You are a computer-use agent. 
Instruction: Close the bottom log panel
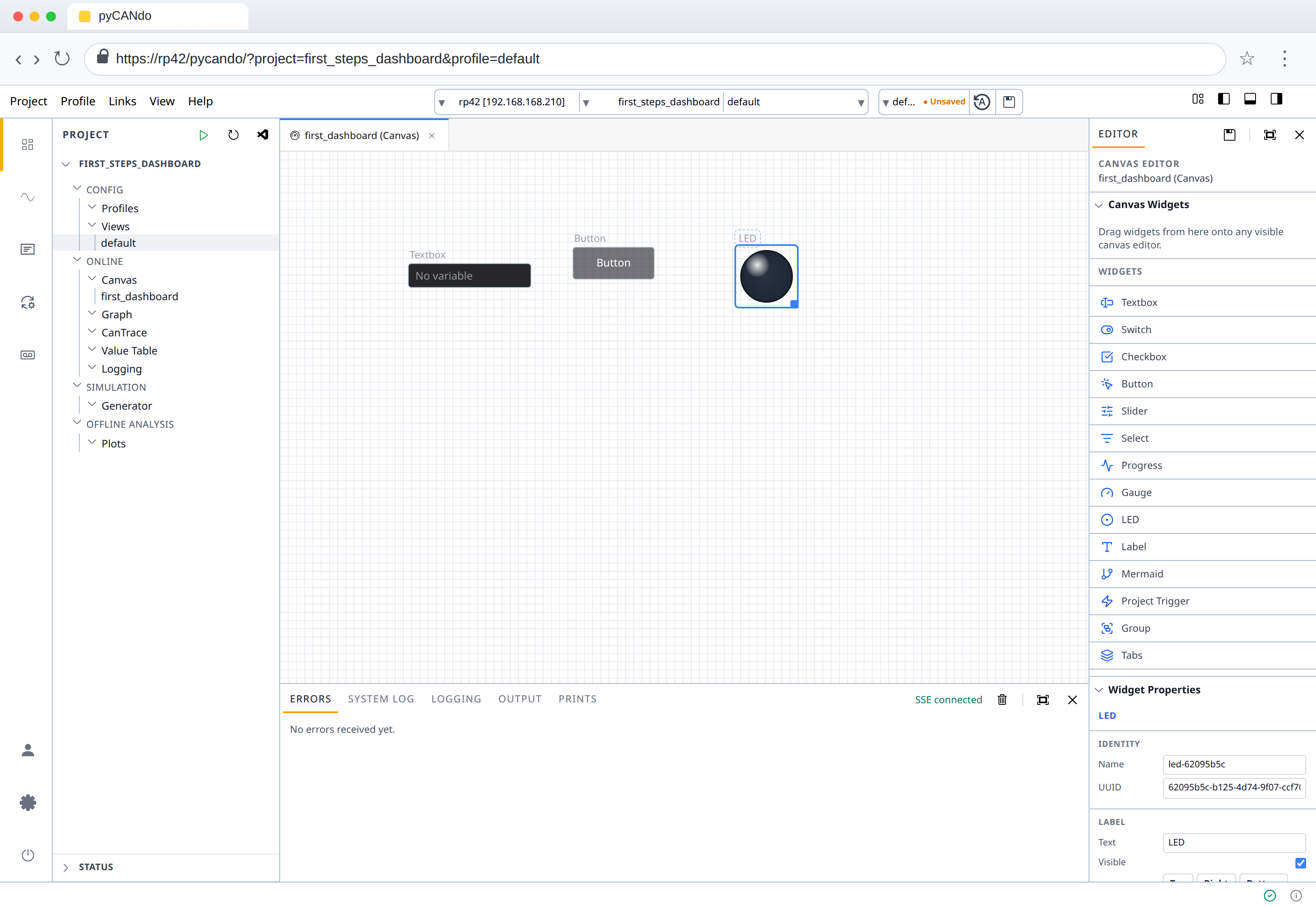coord(1073,700)
